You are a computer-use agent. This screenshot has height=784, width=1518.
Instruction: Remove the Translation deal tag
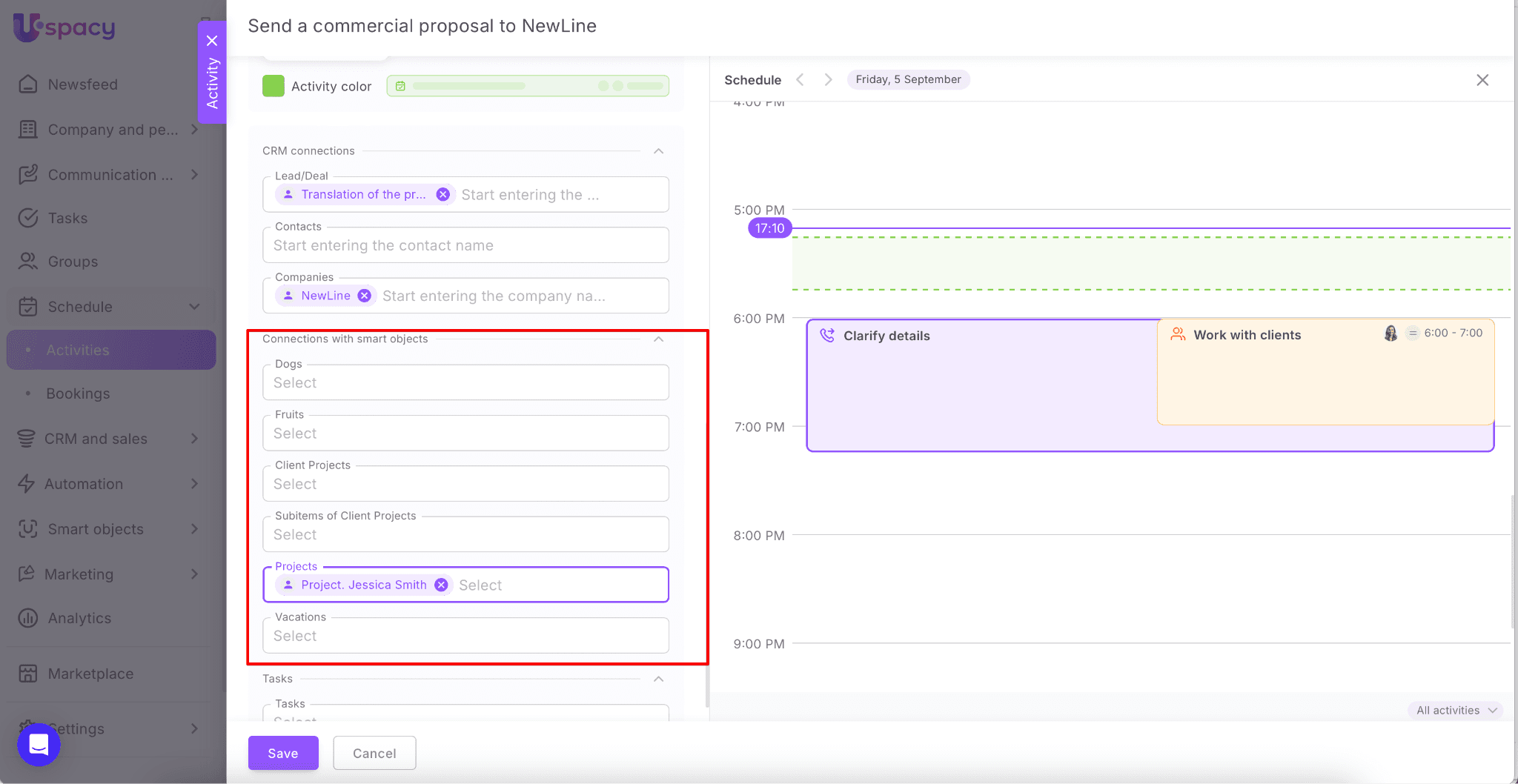pos(443,194)
